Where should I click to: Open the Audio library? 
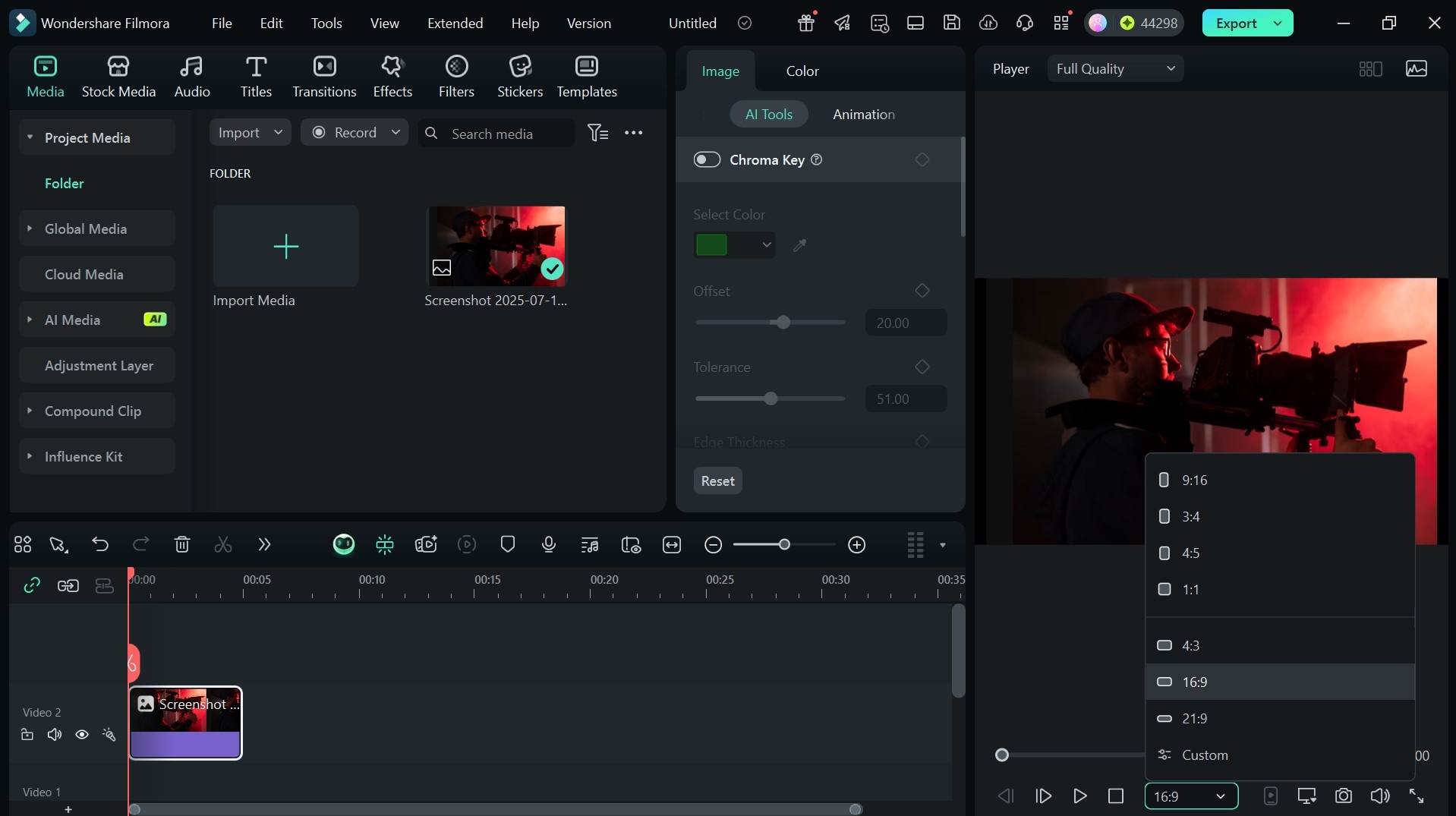[192, 77]
